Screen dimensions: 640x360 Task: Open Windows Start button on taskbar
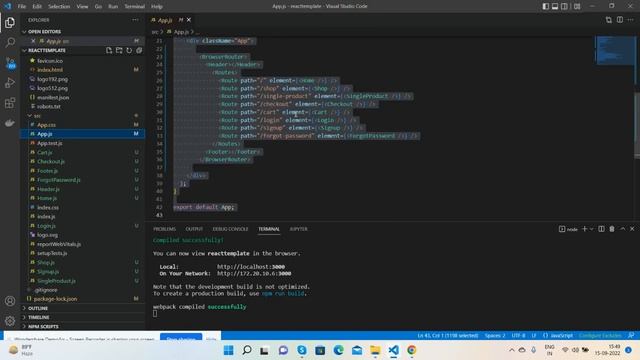click(x=229, y=350)
